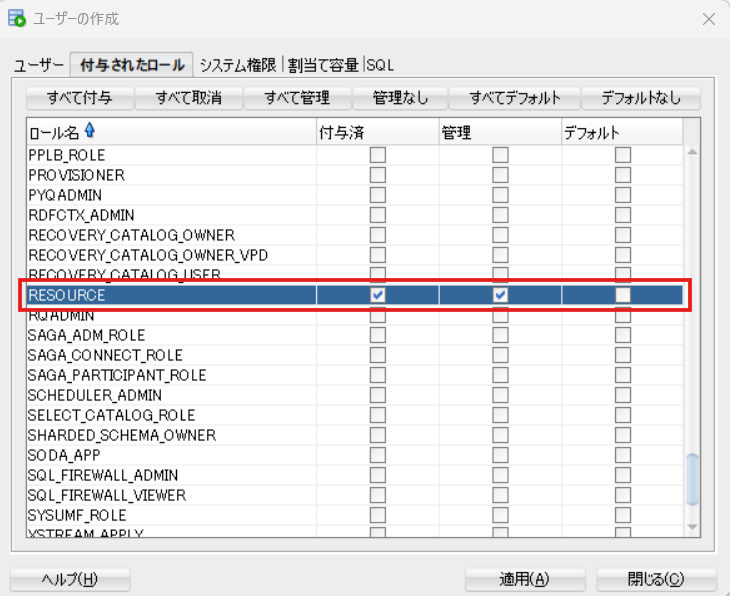Uncheck 管理 for RESOURCE role
The image size is (730, 596).
(500, 295)
